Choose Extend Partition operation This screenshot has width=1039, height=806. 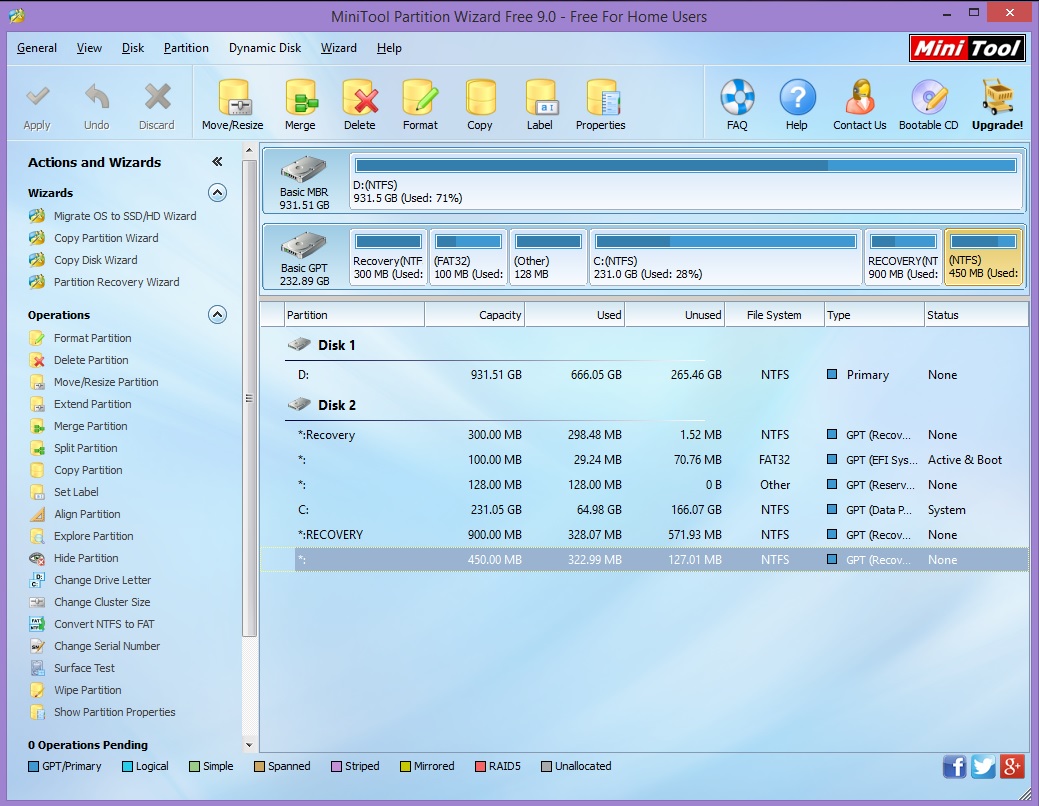81,404
